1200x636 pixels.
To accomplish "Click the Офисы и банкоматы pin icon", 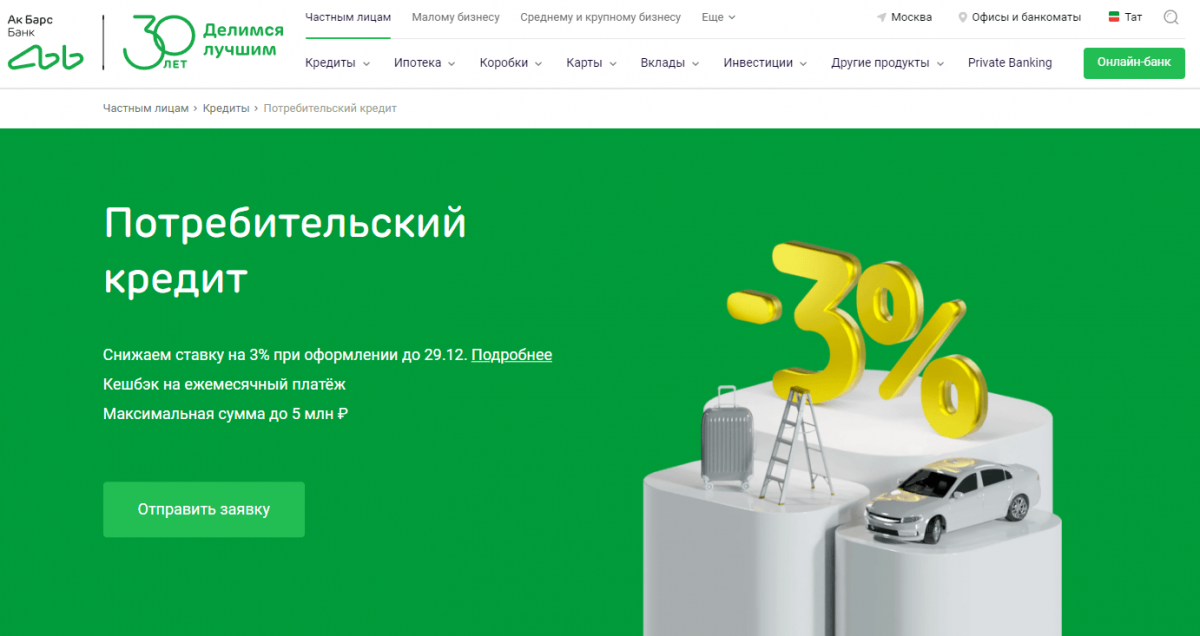I will click(x=962, y=17).
